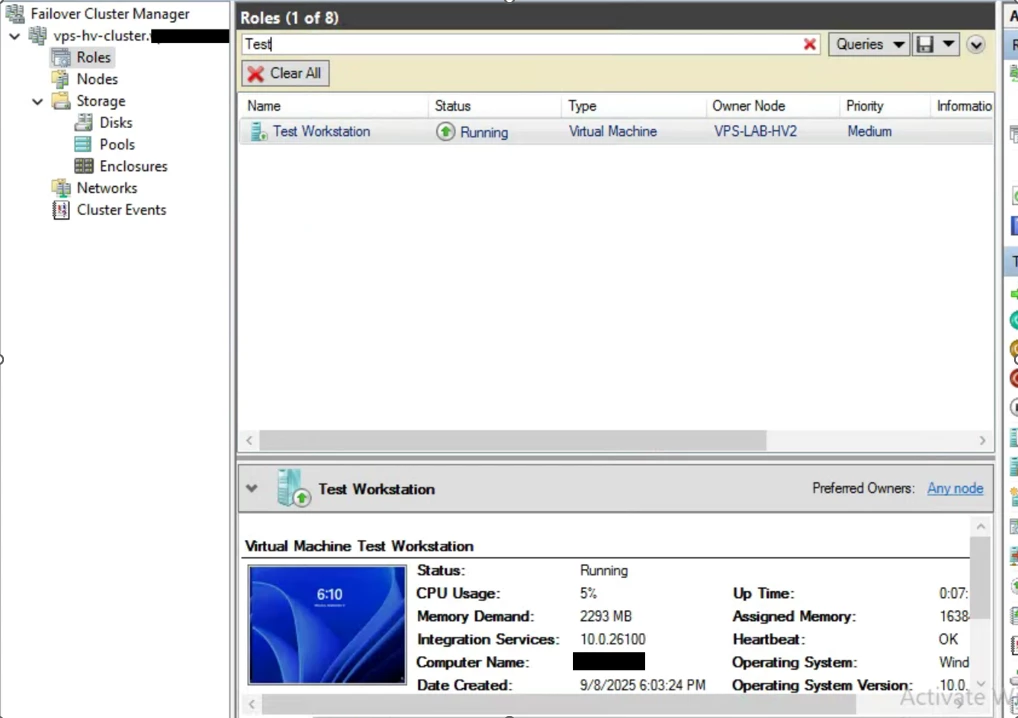Click the VM desktop preview thumbnail

point(327,625)
